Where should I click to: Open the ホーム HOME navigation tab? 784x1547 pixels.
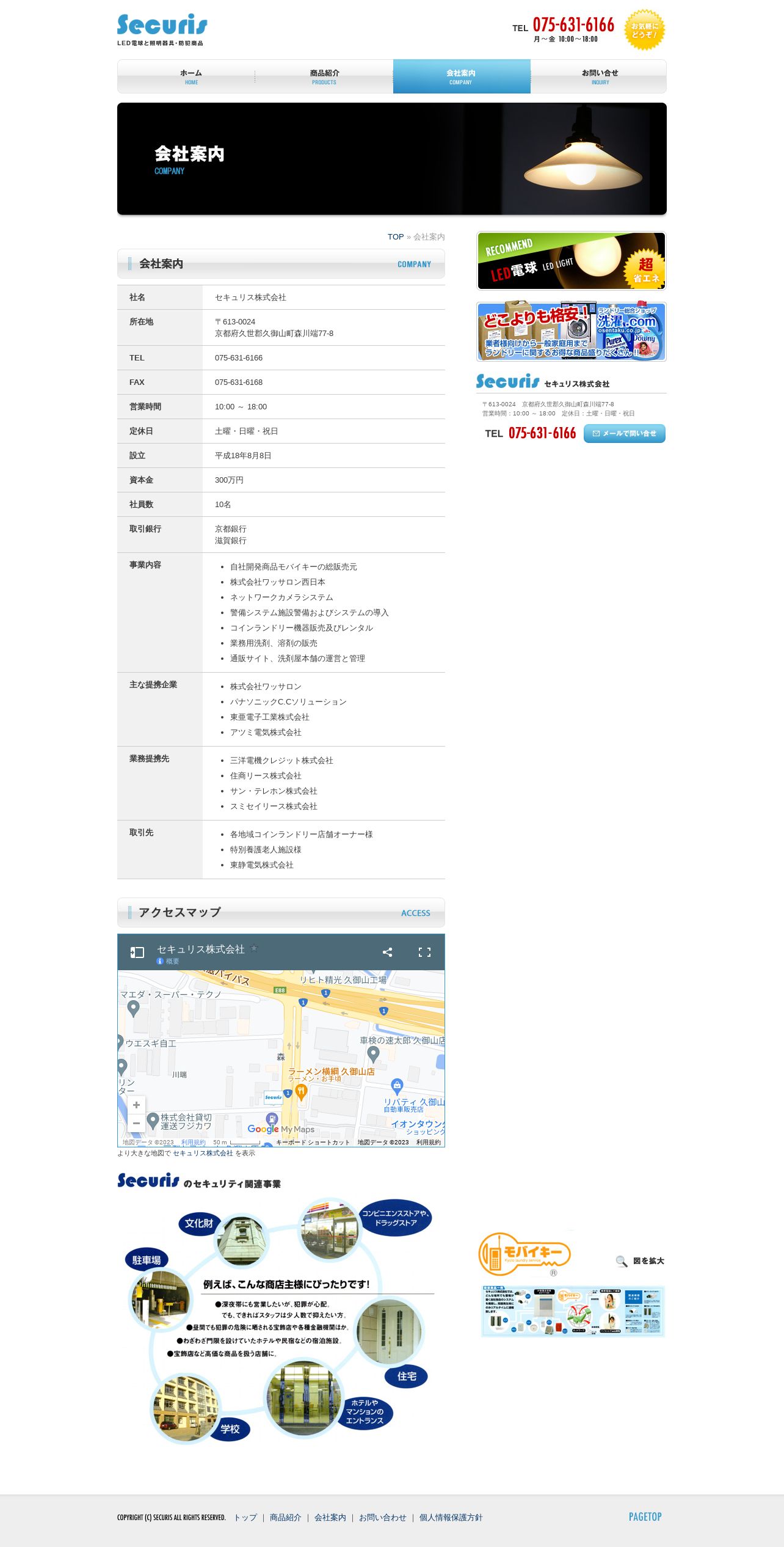point(186,76)
